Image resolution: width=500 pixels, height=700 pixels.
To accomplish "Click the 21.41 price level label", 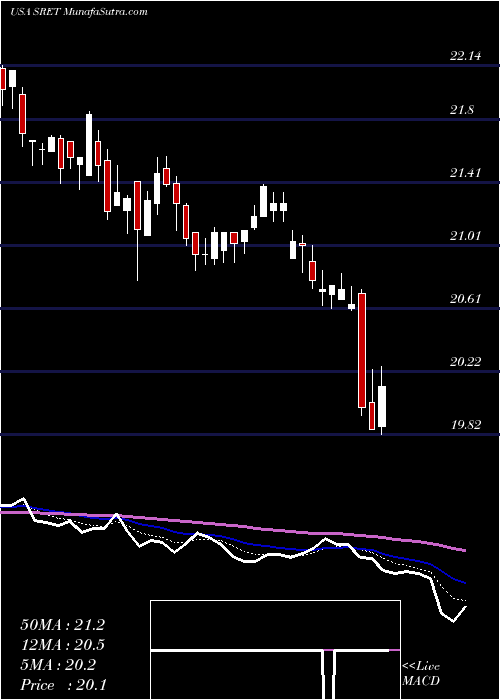I will [x=465, y=173].
